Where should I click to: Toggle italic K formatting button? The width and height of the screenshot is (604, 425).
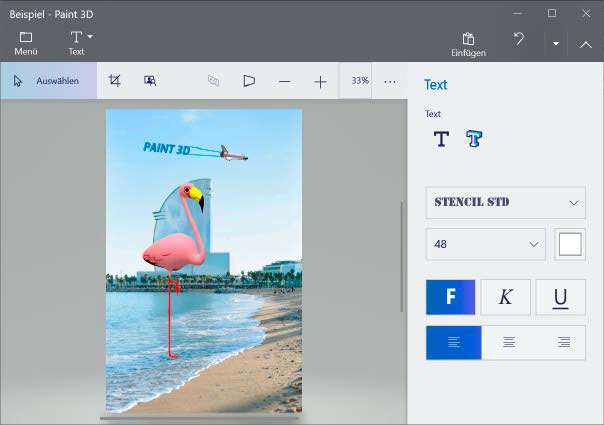click(x=505, y=297)
